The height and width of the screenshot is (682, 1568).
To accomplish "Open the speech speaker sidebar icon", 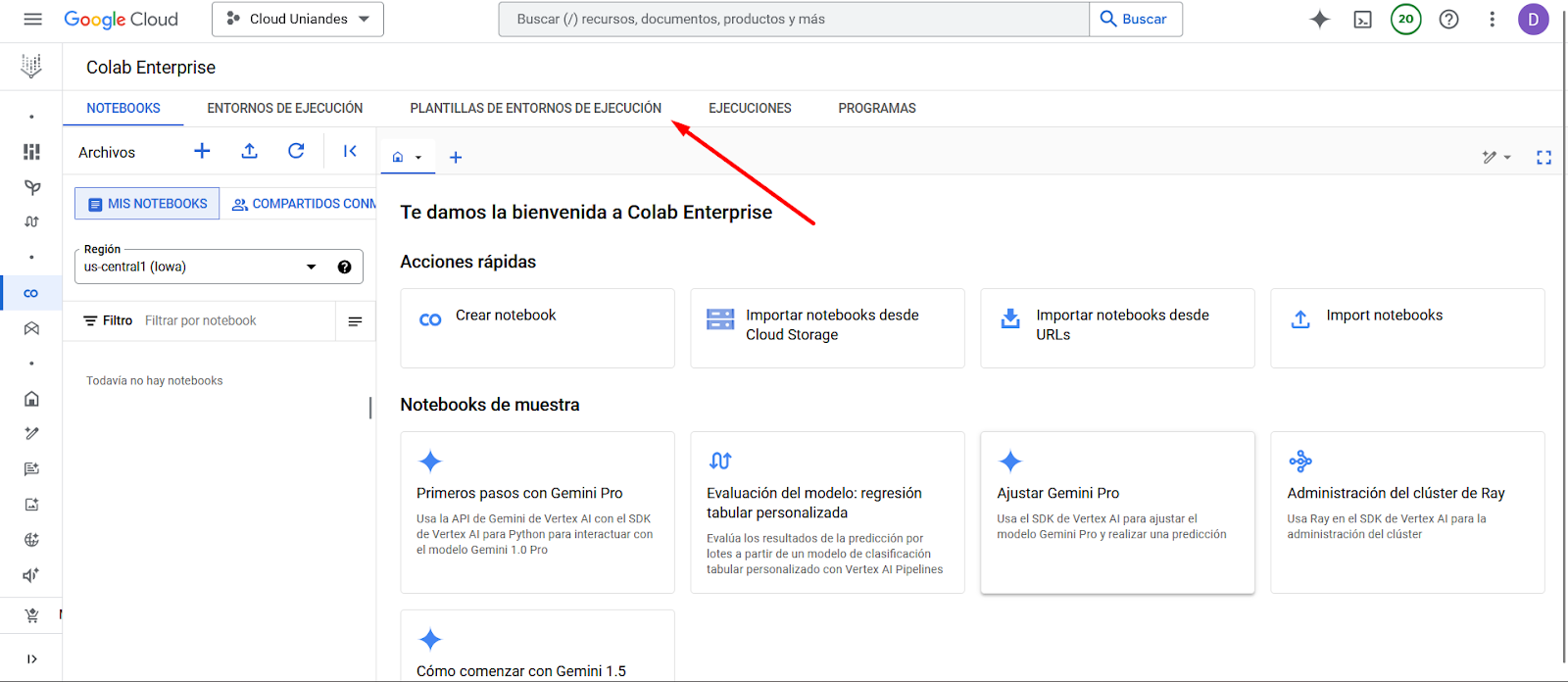I will coord(31,575).
